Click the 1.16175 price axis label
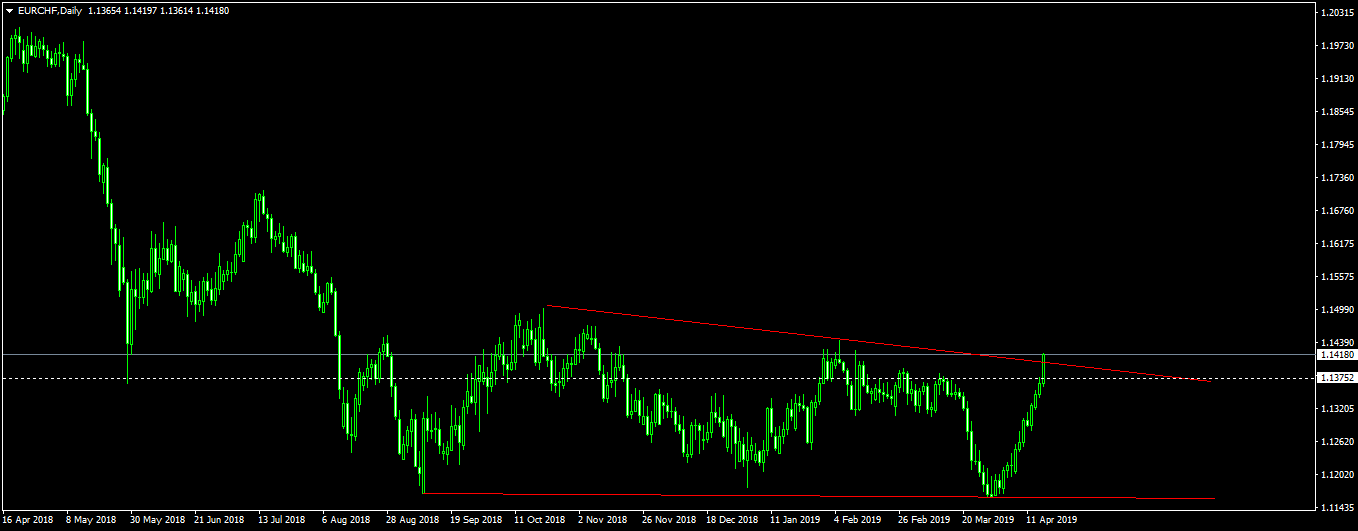Viewport: 1358px width, 531px height. click(x=1336, y=244)
